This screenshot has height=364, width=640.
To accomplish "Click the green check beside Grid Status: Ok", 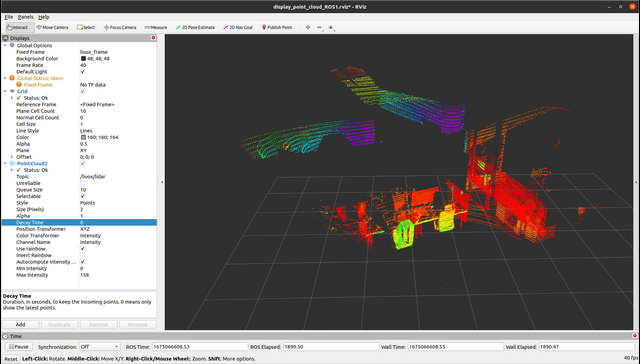I will tap(19, 98).
